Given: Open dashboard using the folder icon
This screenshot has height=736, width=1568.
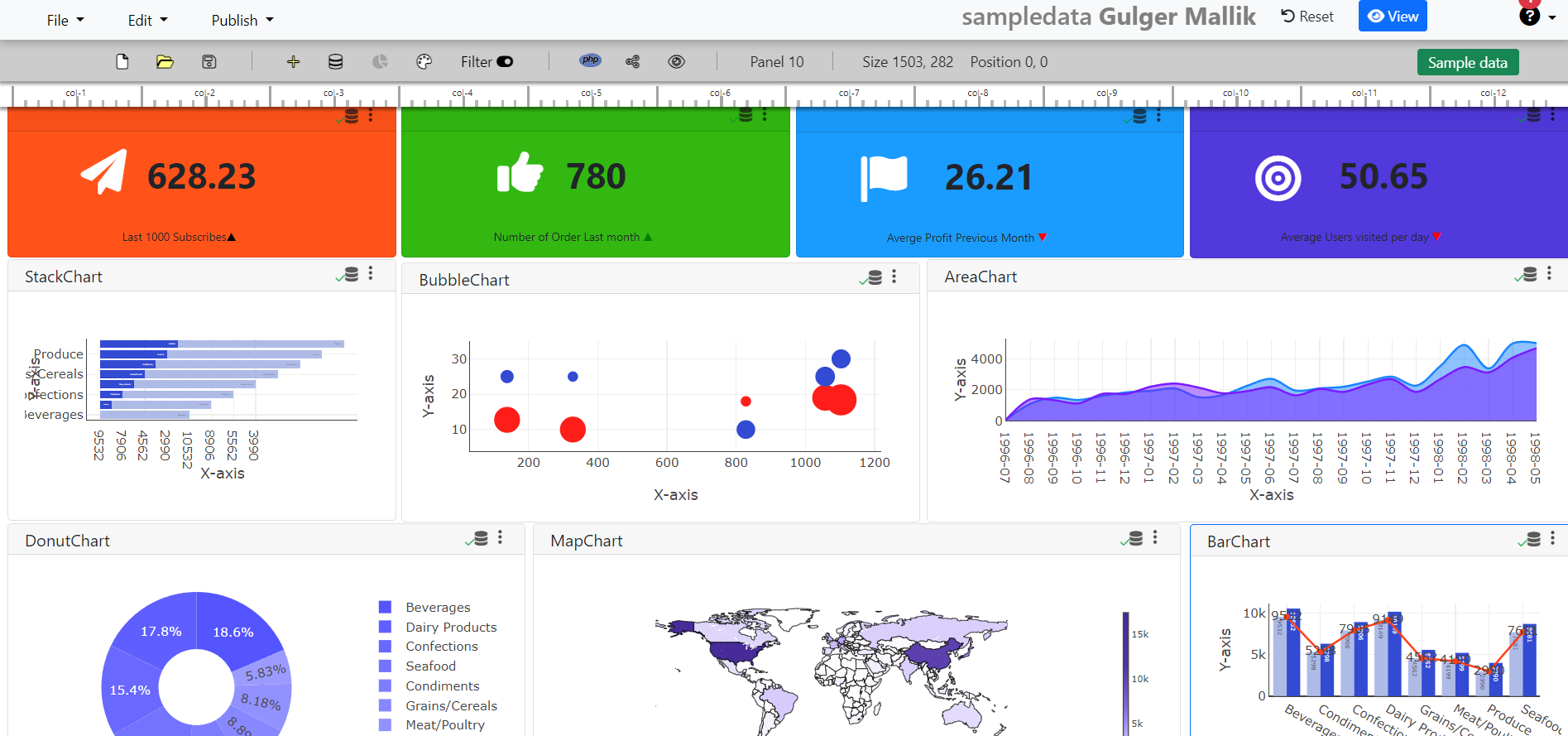Looking at the screenshot, I should coord(165,62).
